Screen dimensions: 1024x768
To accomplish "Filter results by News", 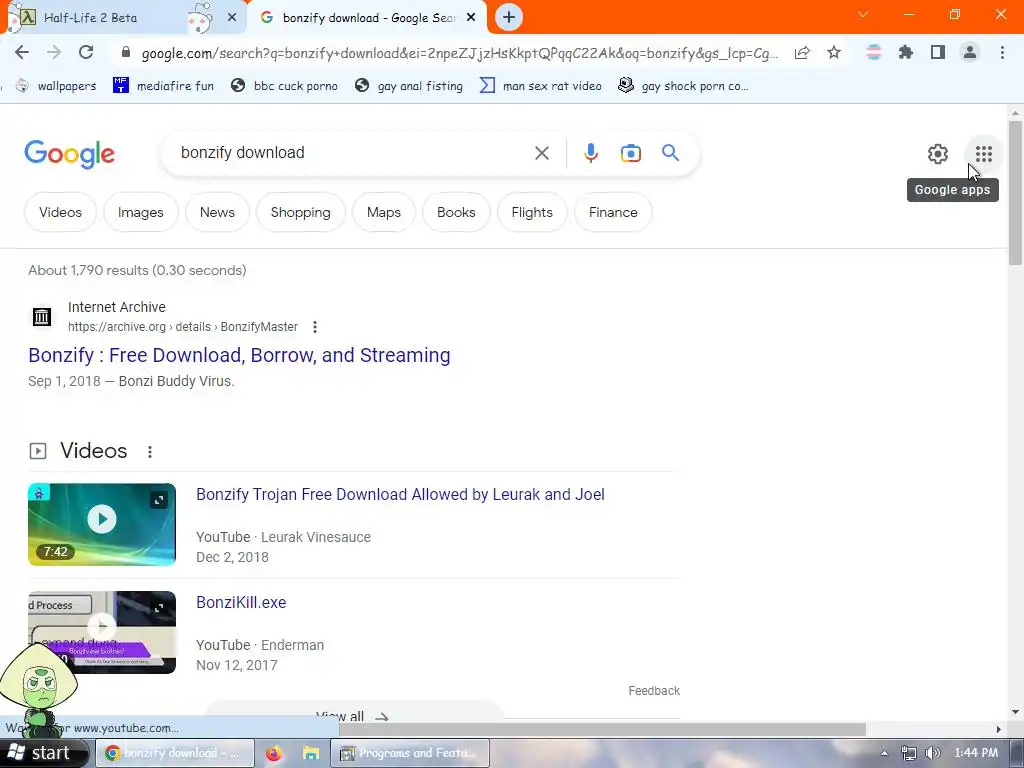I will (x=217, y=212).
